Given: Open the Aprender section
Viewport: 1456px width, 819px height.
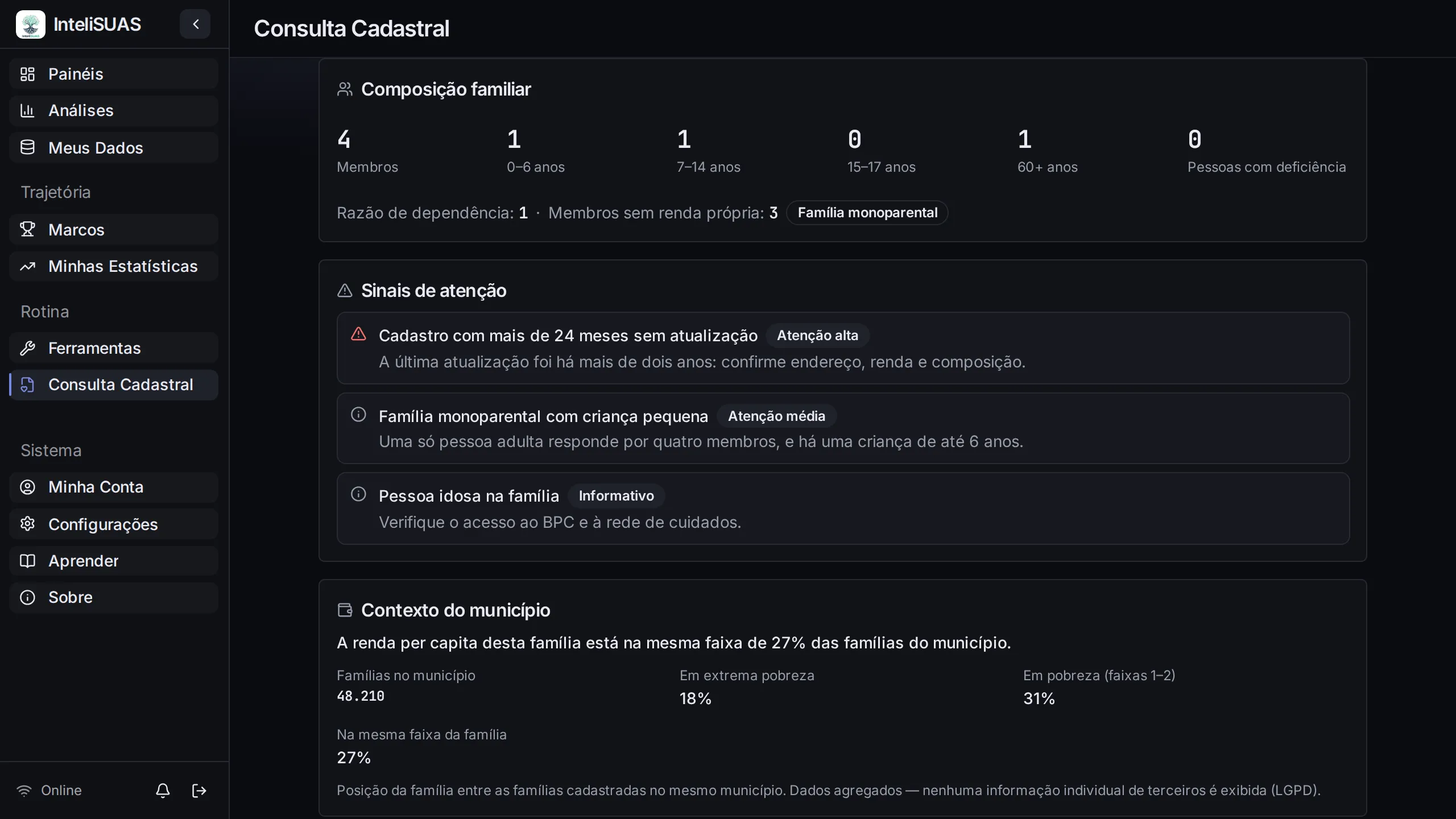Looking at the screenshot, I should point(114,561).
